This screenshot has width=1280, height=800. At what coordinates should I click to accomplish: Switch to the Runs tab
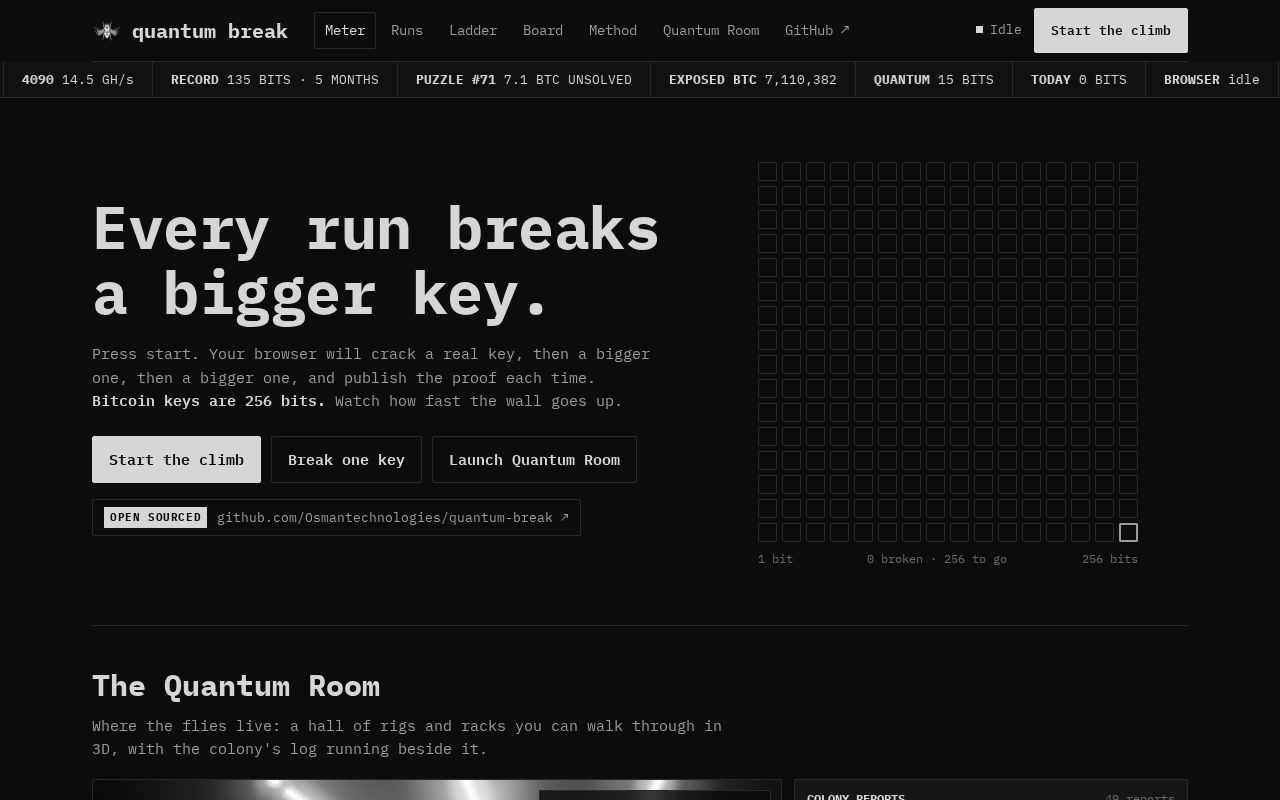point(407,30)
